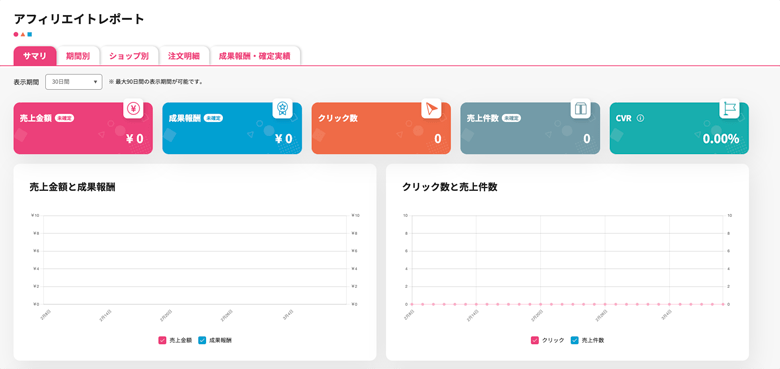Click the flag icon on CVR card
780x369 pixels.
click(729, 108)
